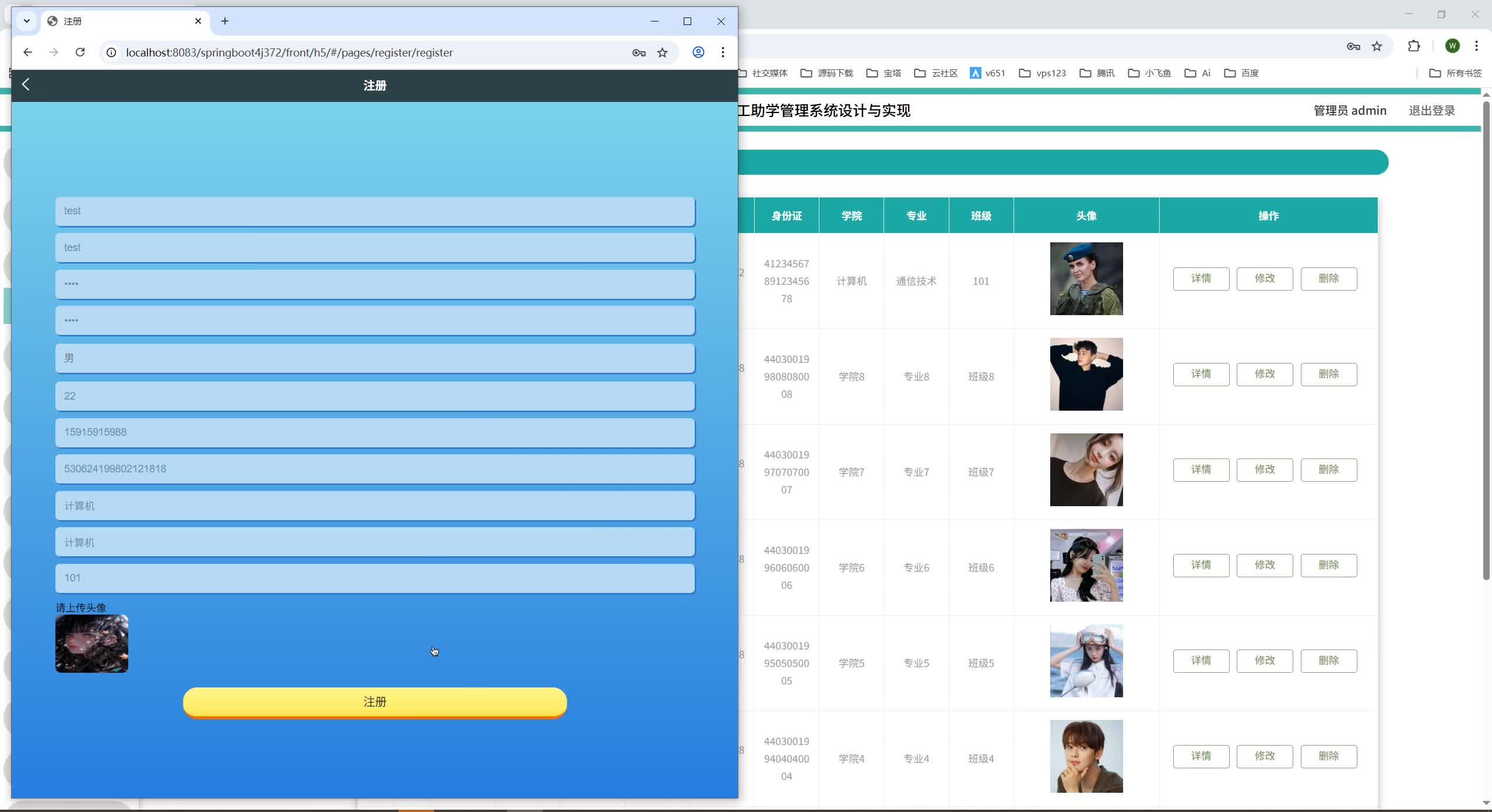Open the browser profile account icon
Viewport: 1492px width, 812px height.
[698, 52]
